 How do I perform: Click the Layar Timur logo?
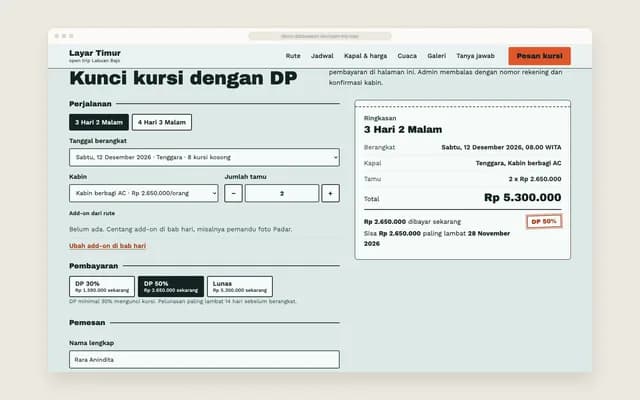(95, 56)
